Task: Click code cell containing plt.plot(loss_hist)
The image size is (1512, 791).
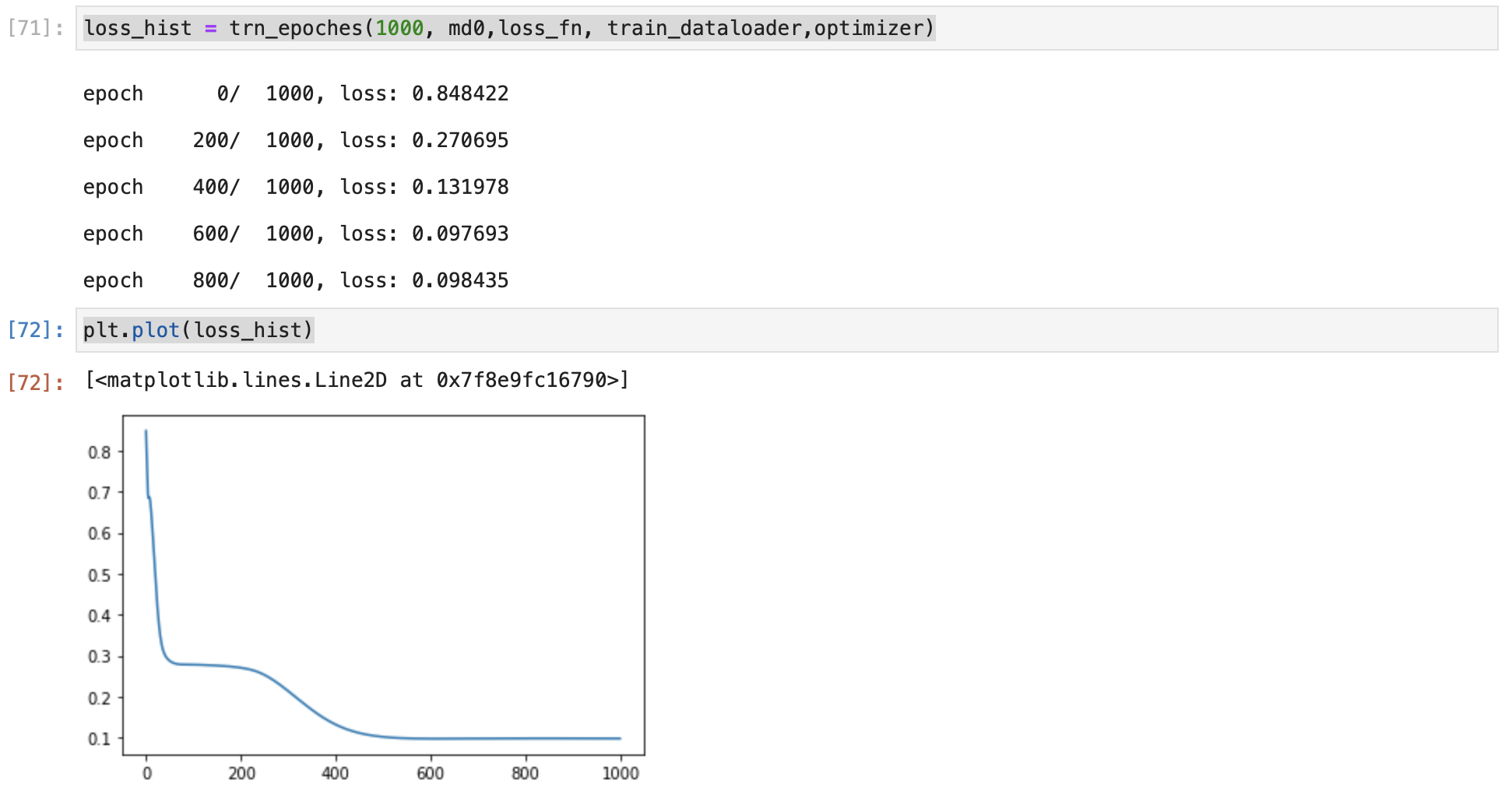Action: pyautogui.click(x=786, y=330)
